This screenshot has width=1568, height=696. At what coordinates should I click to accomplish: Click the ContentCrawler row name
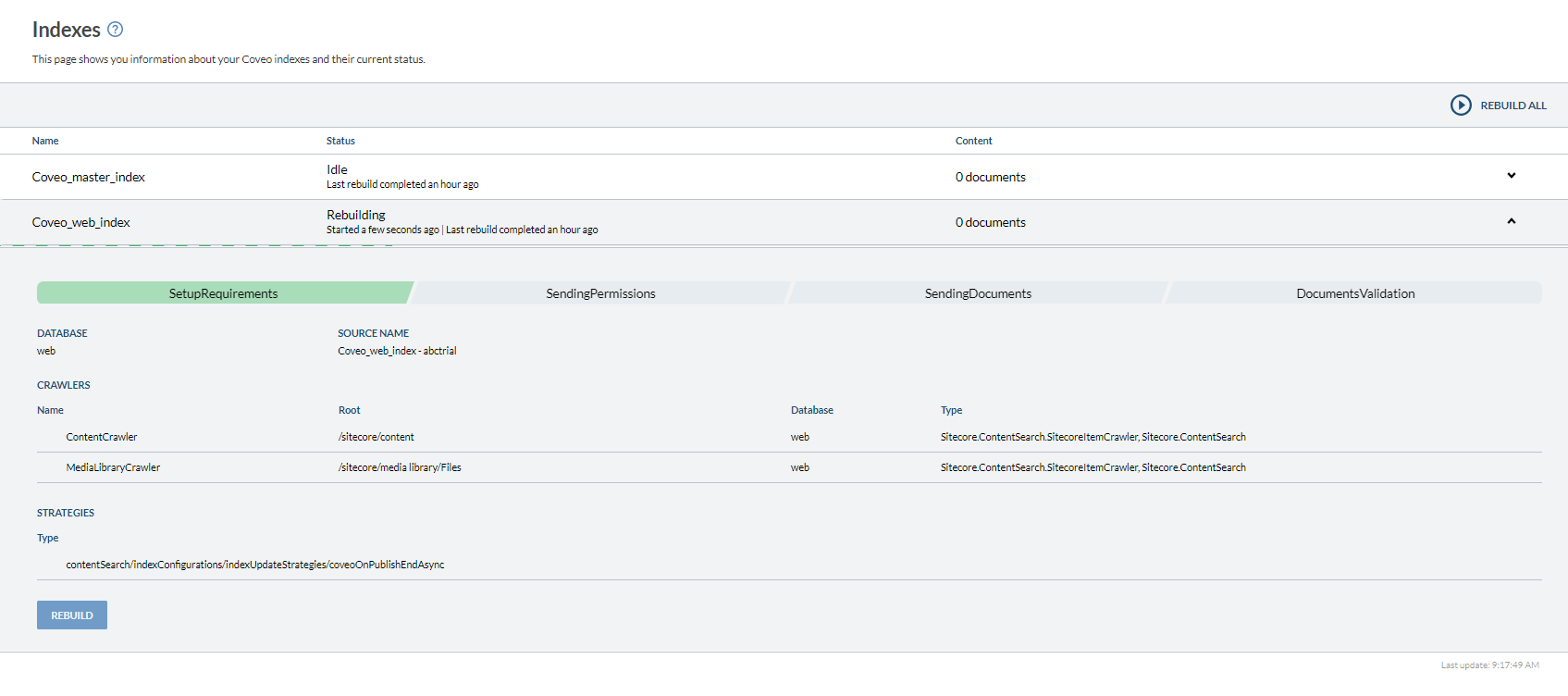[x=102, y=437]
